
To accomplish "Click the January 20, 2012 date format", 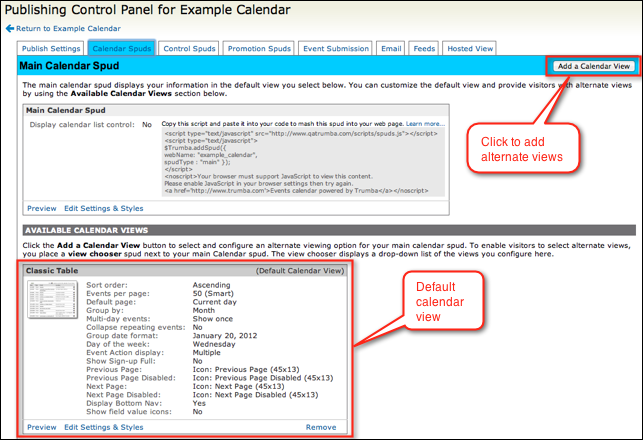I will point(225,336).
